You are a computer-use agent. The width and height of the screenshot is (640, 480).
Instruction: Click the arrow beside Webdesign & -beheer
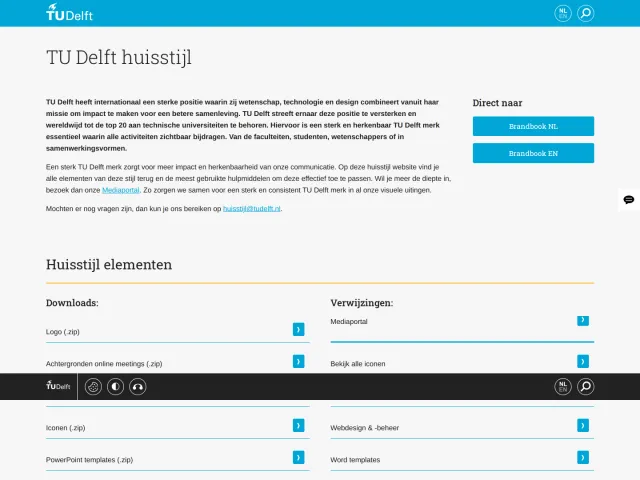583,425
